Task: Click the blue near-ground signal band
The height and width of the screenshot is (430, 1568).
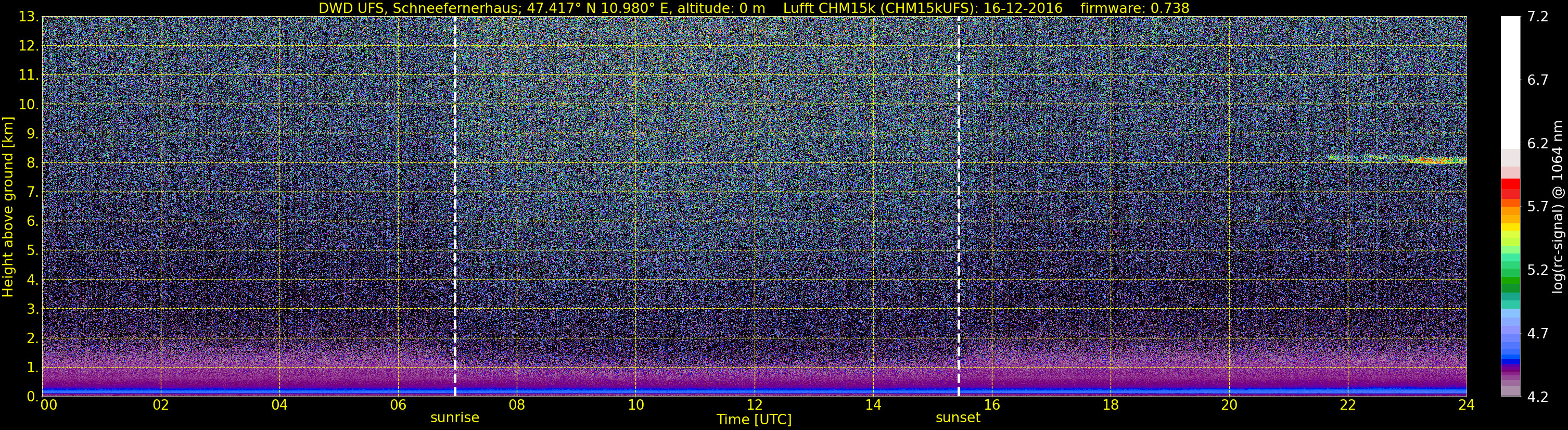Action: click(x=754, y=390)
